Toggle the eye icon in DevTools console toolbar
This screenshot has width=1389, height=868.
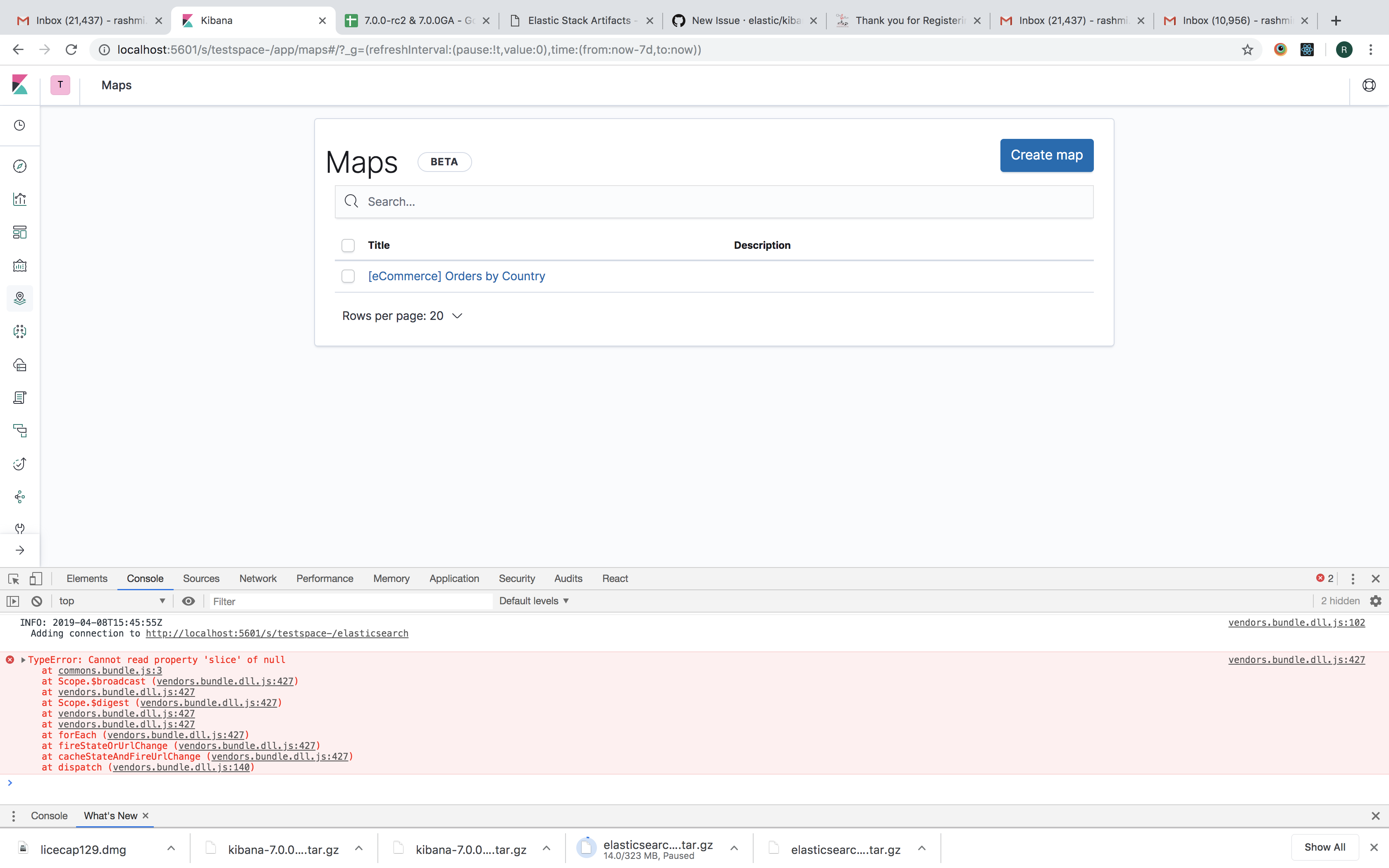[x=188, y=601]
